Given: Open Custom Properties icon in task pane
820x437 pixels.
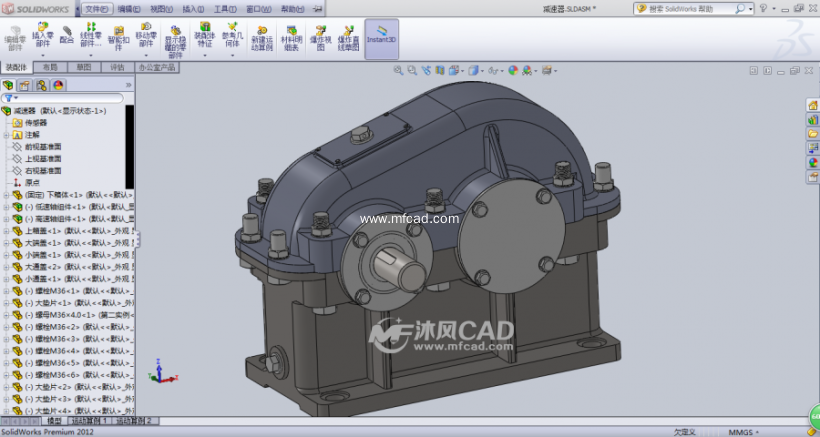Looking at the screenshot, I should (813, 177).
